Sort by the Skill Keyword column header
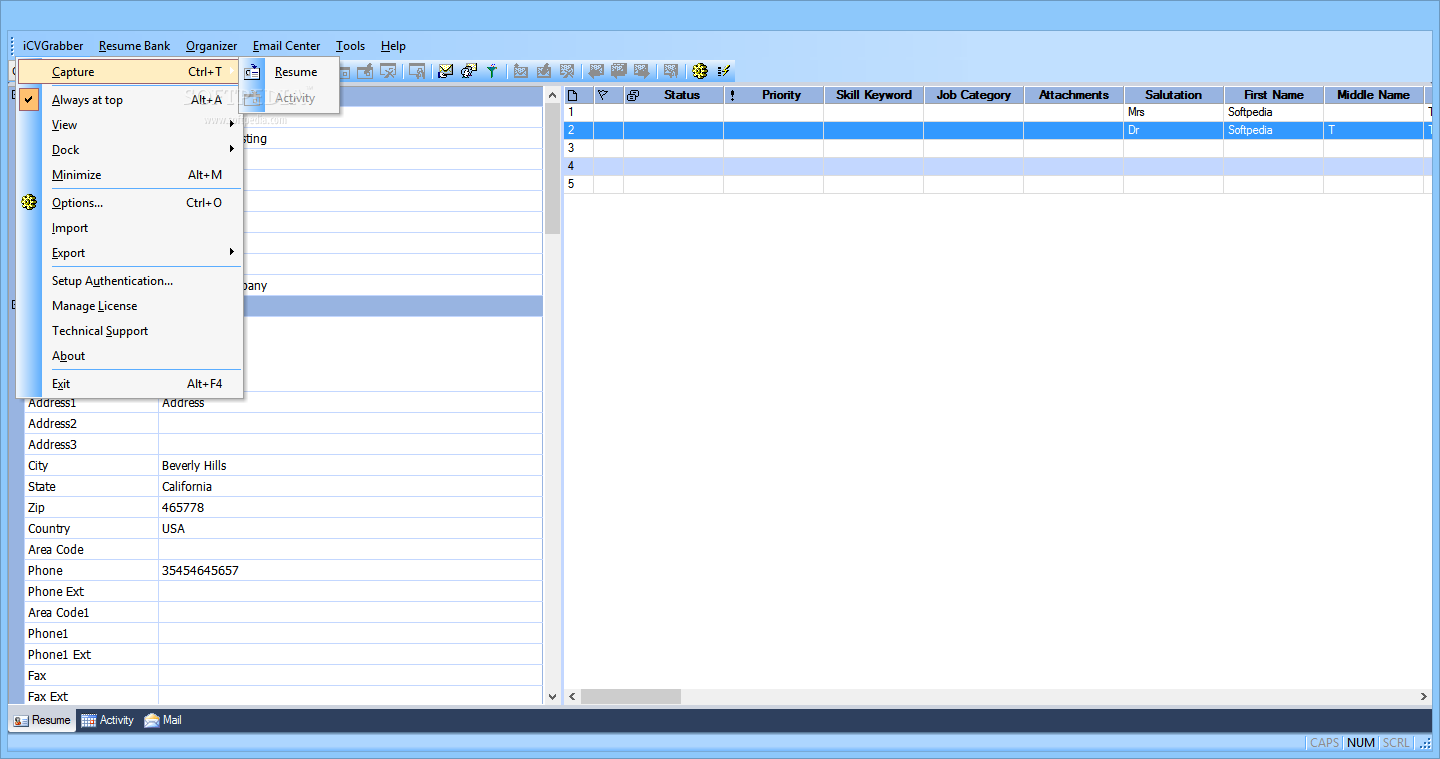The image size is (1440, 759). click(874, 95)
